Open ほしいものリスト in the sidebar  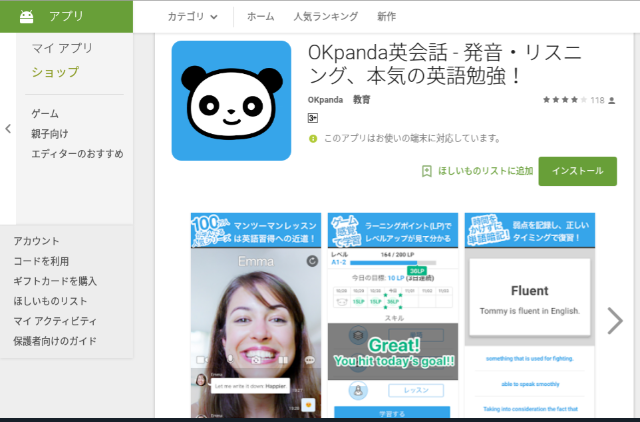pyautogui.click(x=50, y=301)
